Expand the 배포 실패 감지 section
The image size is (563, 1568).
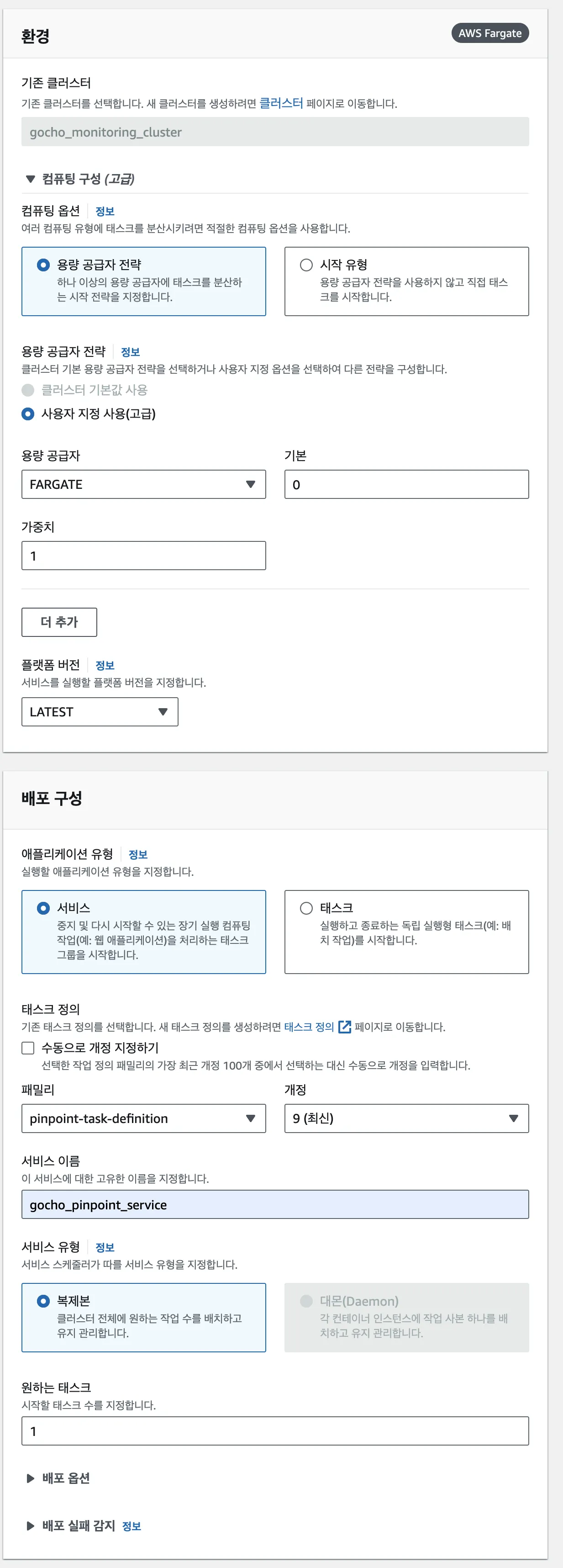click(31, 1526)
